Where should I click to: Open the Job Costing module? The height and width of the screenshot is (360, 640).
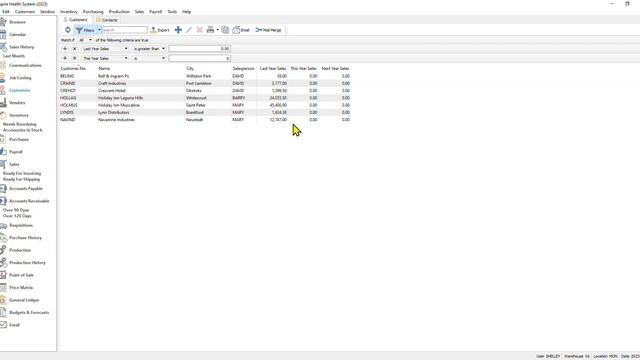click(20, 78)
